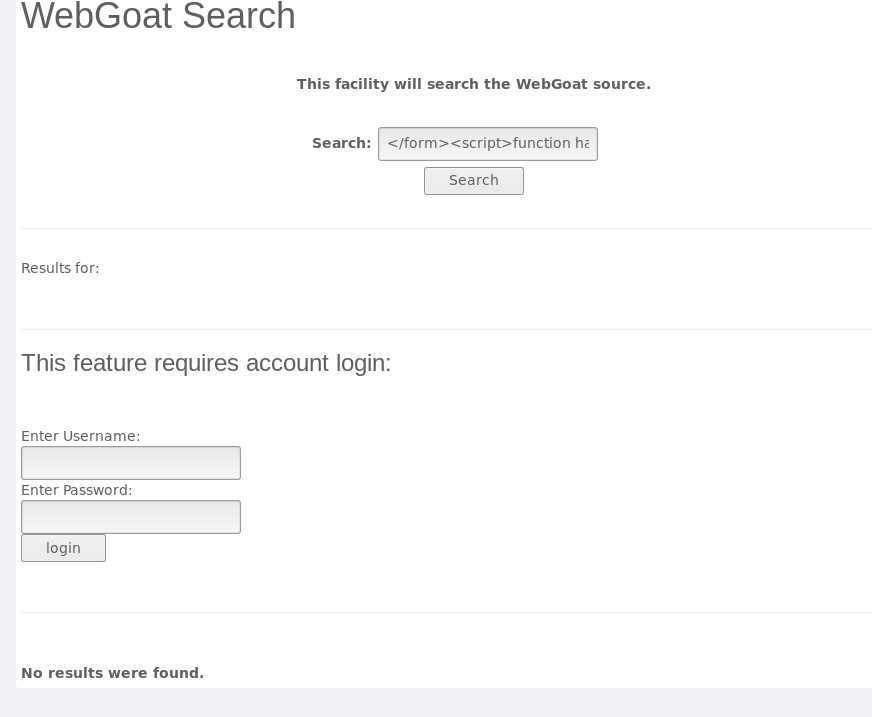Click the divider line under 'Results for:'
Image resolution: width=872 pixels, height=717 pixels.
point(447,329)
